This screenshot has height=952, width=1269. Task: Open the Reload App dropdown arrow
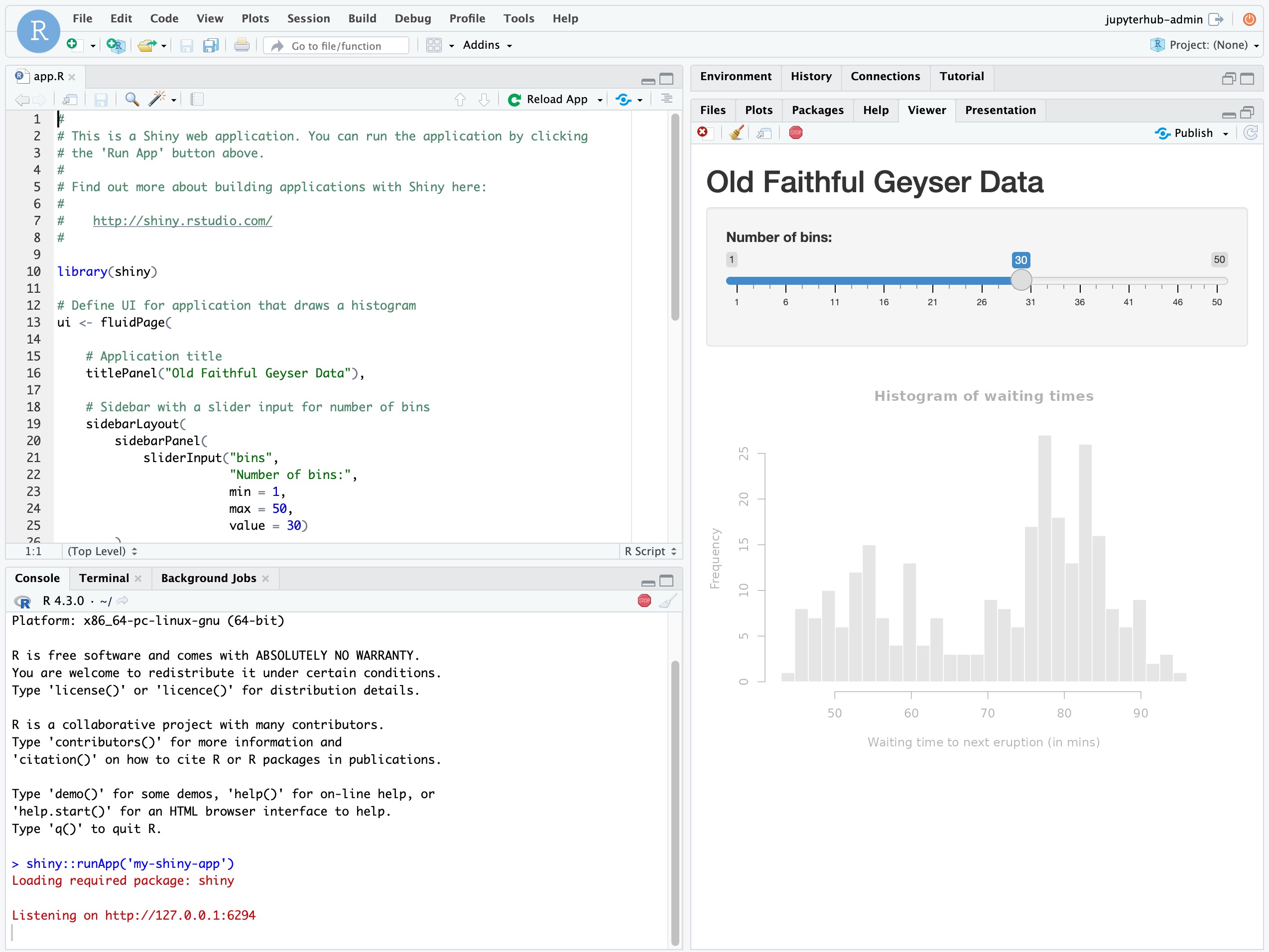point(600,99)
